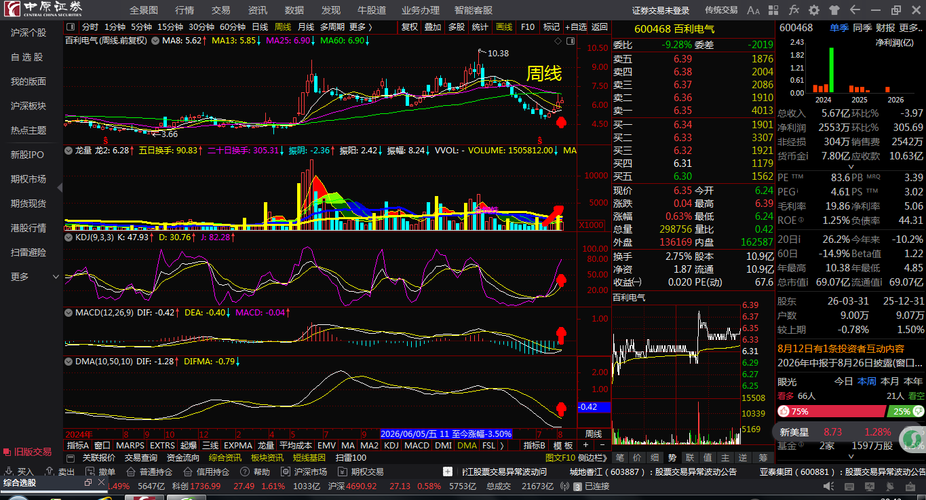Click the 势 tab below the intraday chart
Screen dimensions: 926x500
click(x=672, y=457)
